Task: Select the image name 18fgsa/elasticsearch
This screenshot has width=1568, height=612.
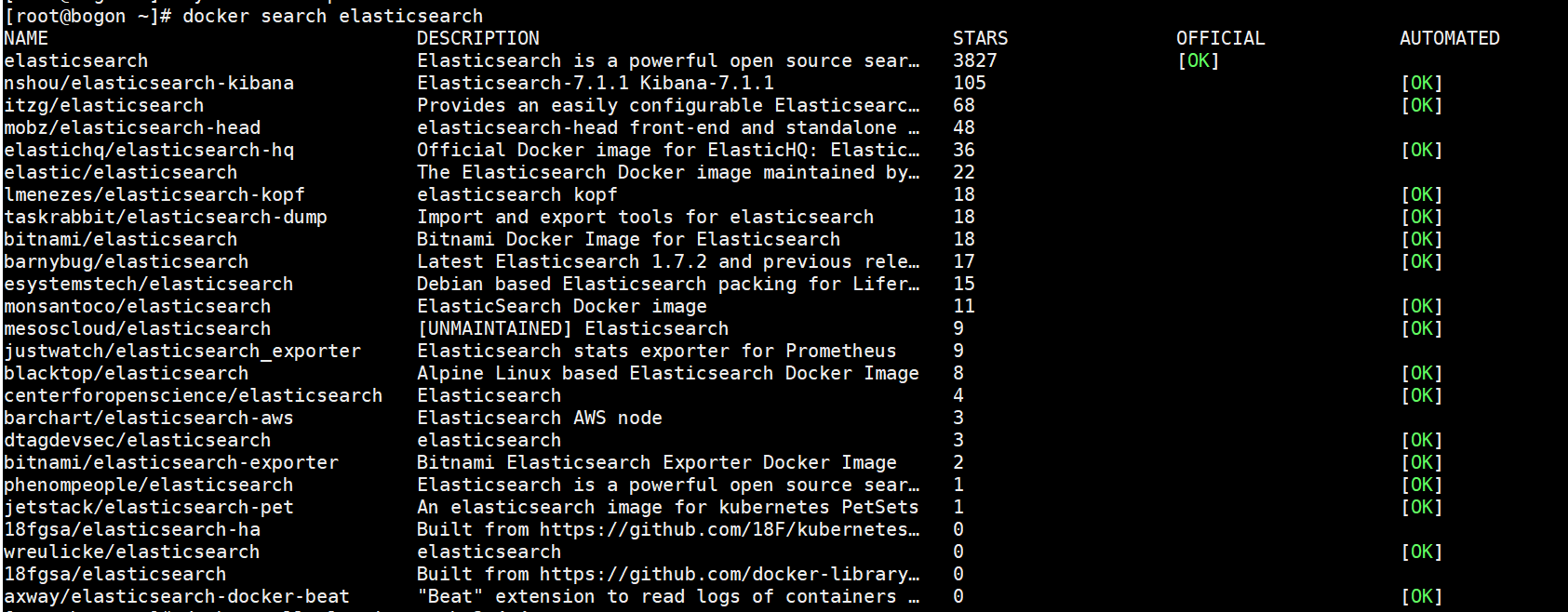Action: (115, 574)
